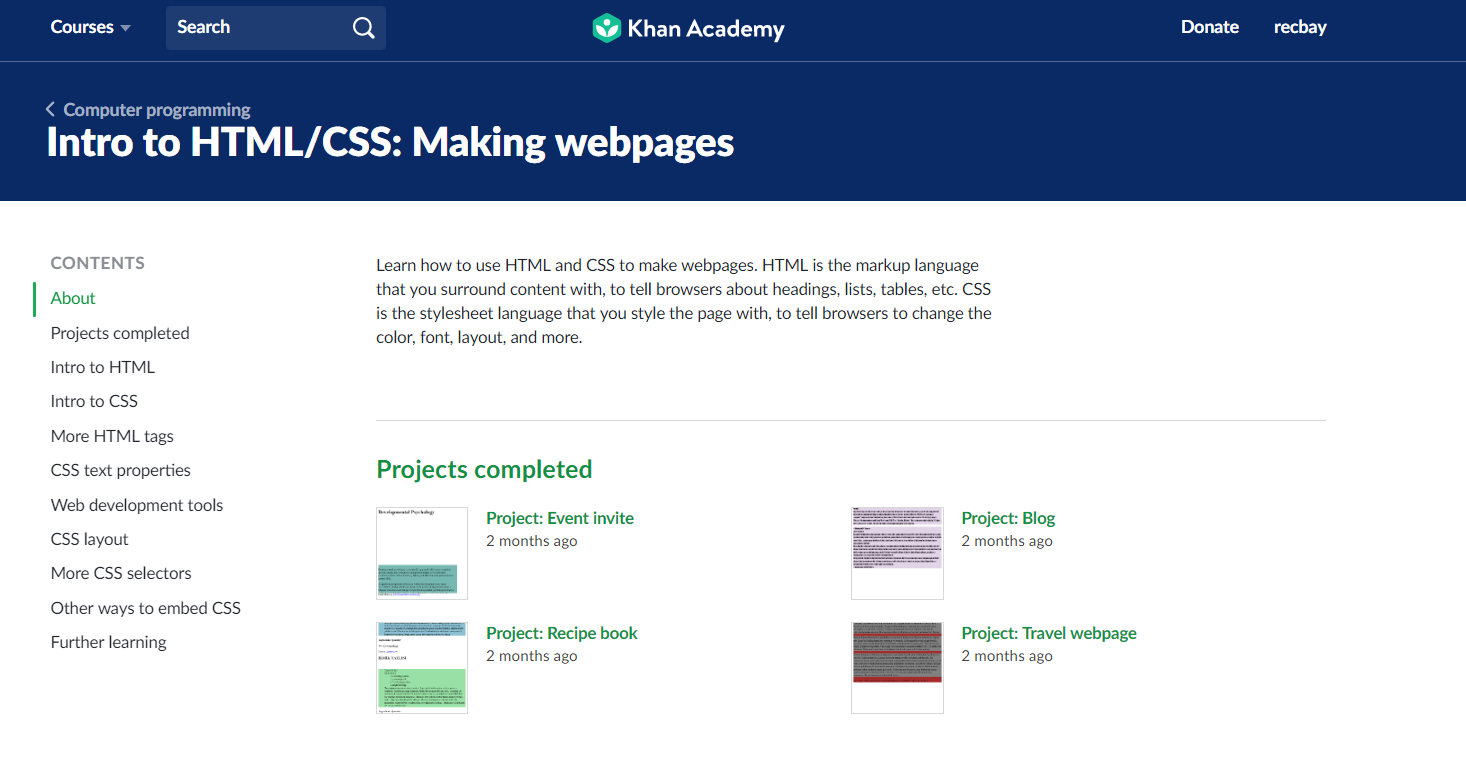Click the Recipe book project thumbnail
The width and height of the screenshot is (1466, 780).
coord(422,668)
